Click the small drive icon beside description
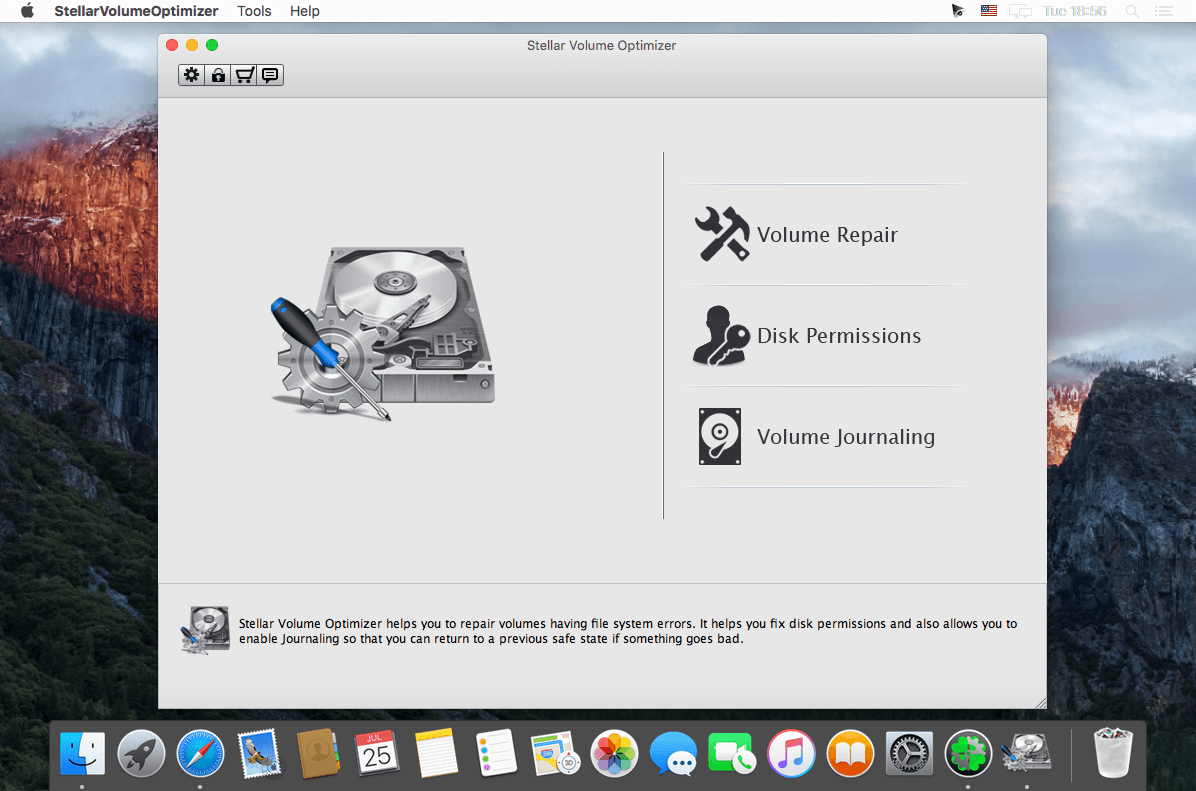 [x=205, y=630]
